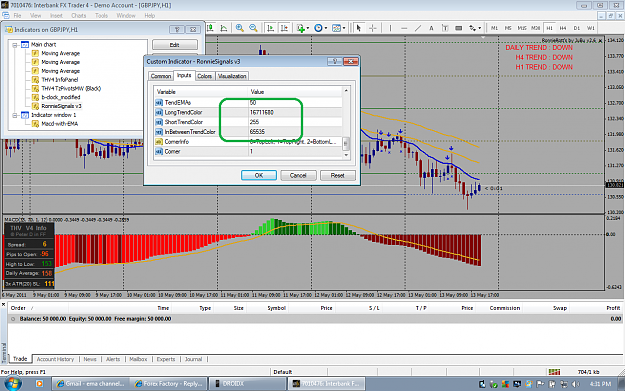
Task: Click the toolbar icon right of the text label tool
Action: pos(459,28)
